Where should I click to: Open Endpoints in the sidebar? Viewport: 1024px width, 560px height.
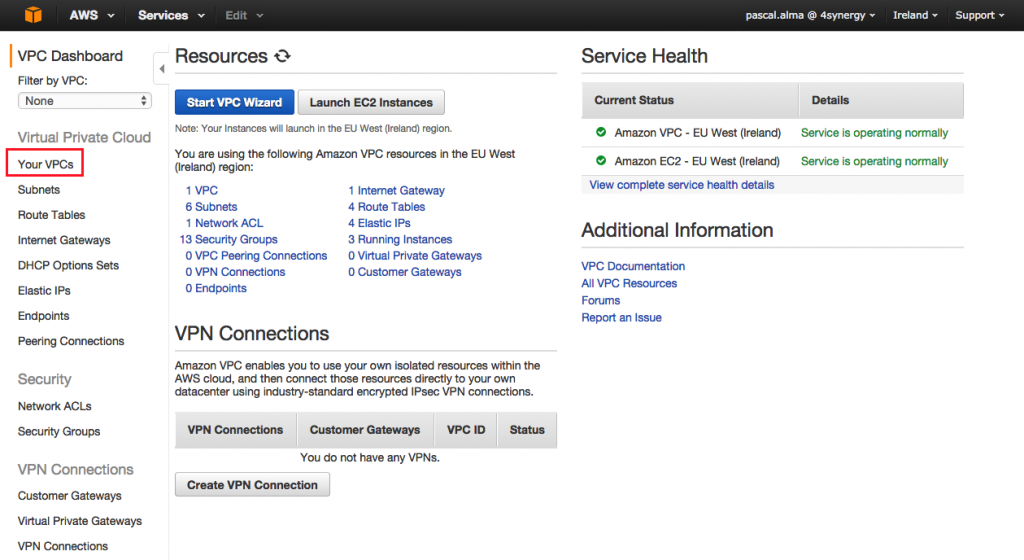(x=43, y=316)
